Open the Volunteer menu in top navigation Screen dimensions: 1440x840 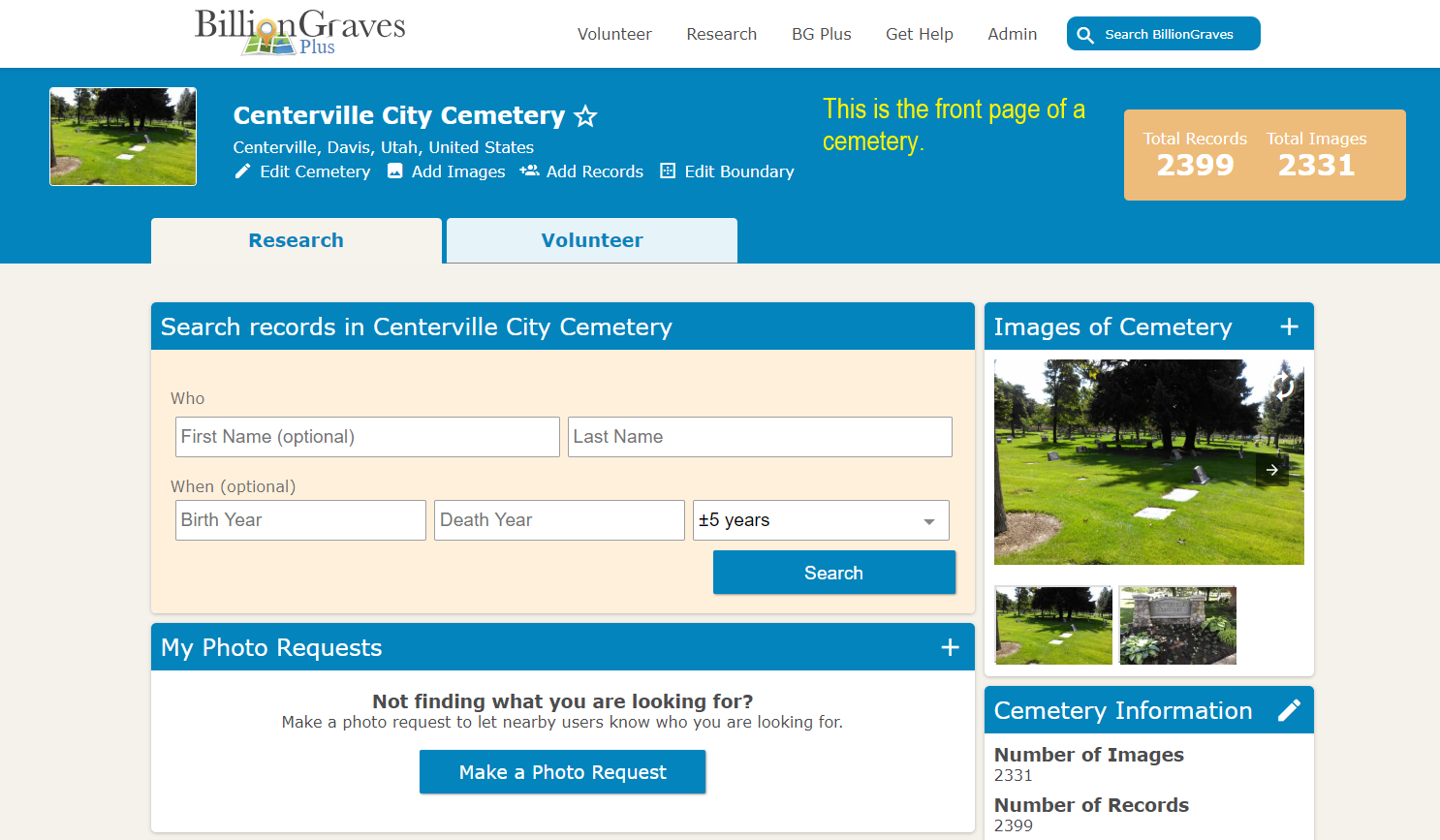point(614,34)
